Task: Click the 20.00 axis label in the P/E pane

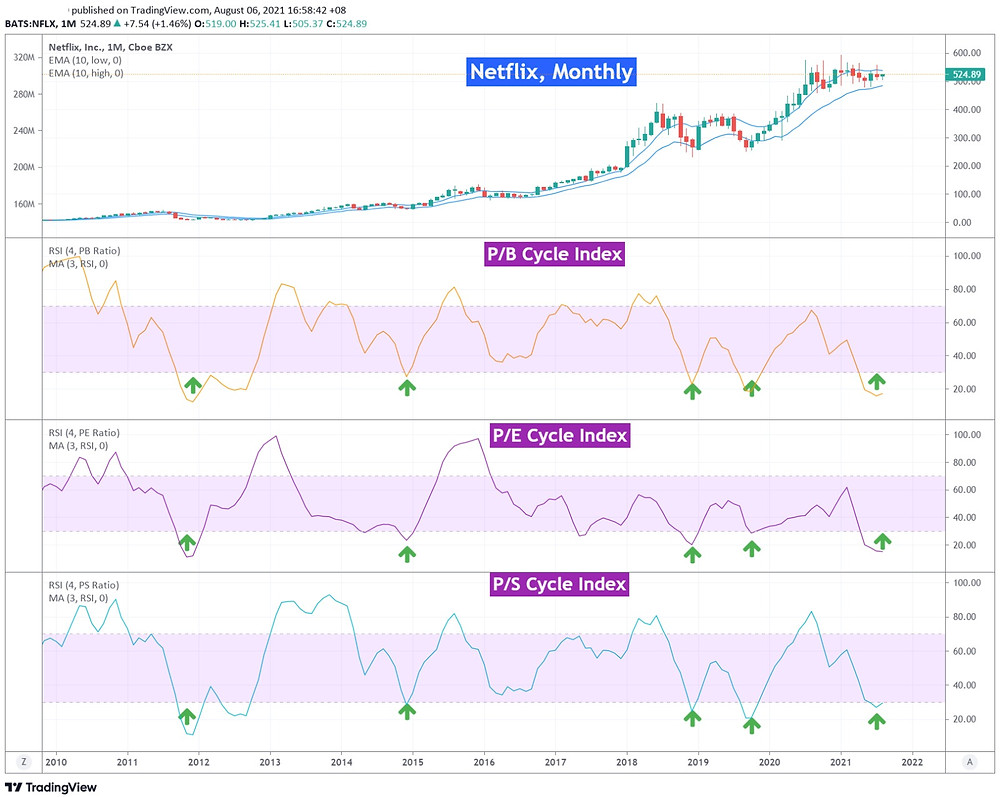Action: [964, 545]
